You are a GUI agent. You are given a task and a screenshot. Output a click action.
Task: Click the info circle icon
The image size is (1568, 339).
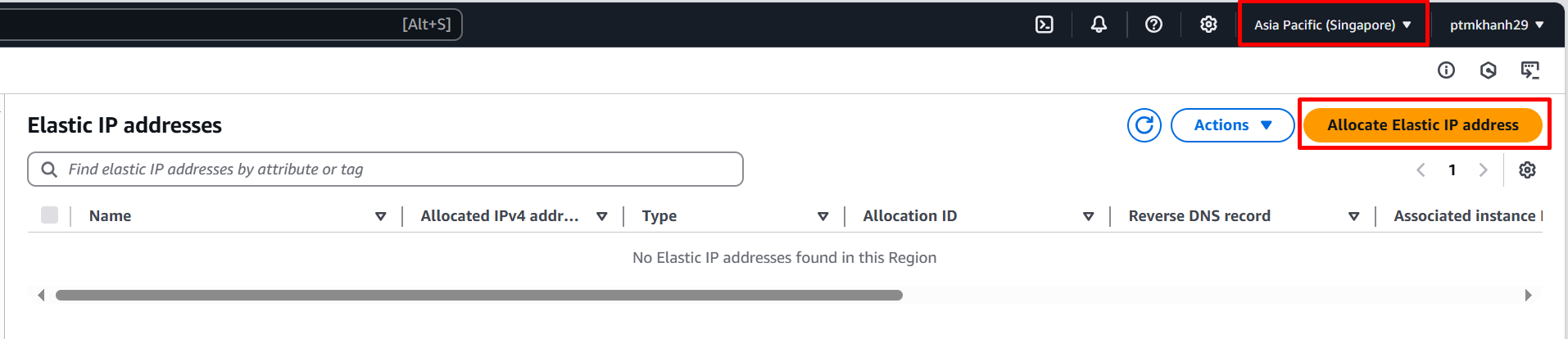(x=1446, y=70)
